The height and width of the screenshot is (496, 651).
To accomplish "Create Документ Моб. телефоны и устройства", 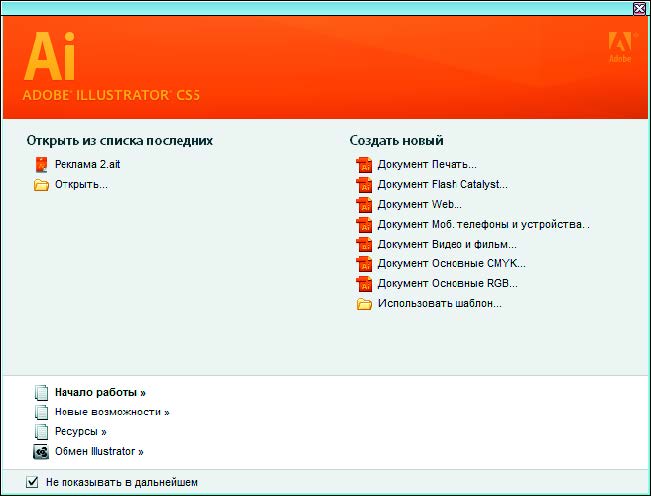I will click(483, 224).
